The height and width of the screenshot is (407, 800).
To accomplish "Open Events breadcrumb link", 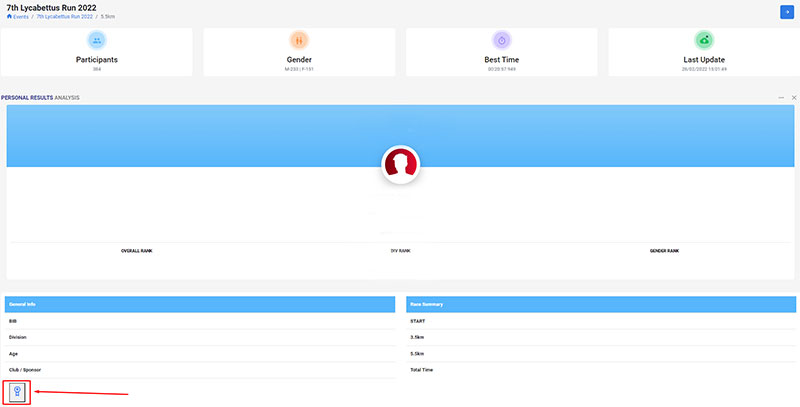I will pyautogui.click(x=21, y=17).
